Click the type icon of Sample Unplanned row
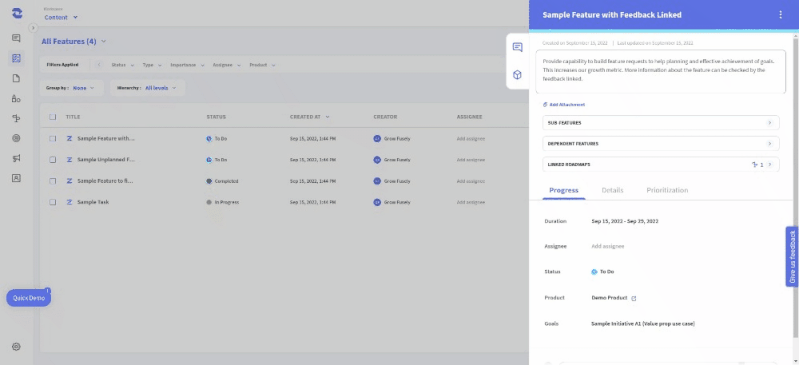This screenshot has height=365, width=799. tap(69, 160)
